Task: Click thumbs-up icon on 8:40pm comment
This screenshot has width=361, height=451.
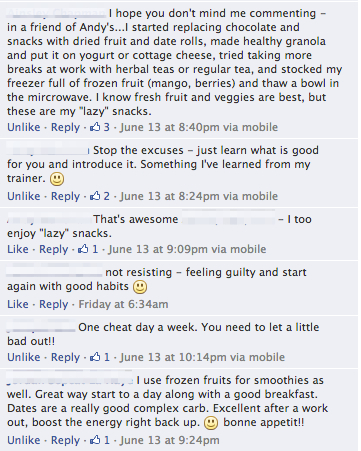Action: click(95, 127)
